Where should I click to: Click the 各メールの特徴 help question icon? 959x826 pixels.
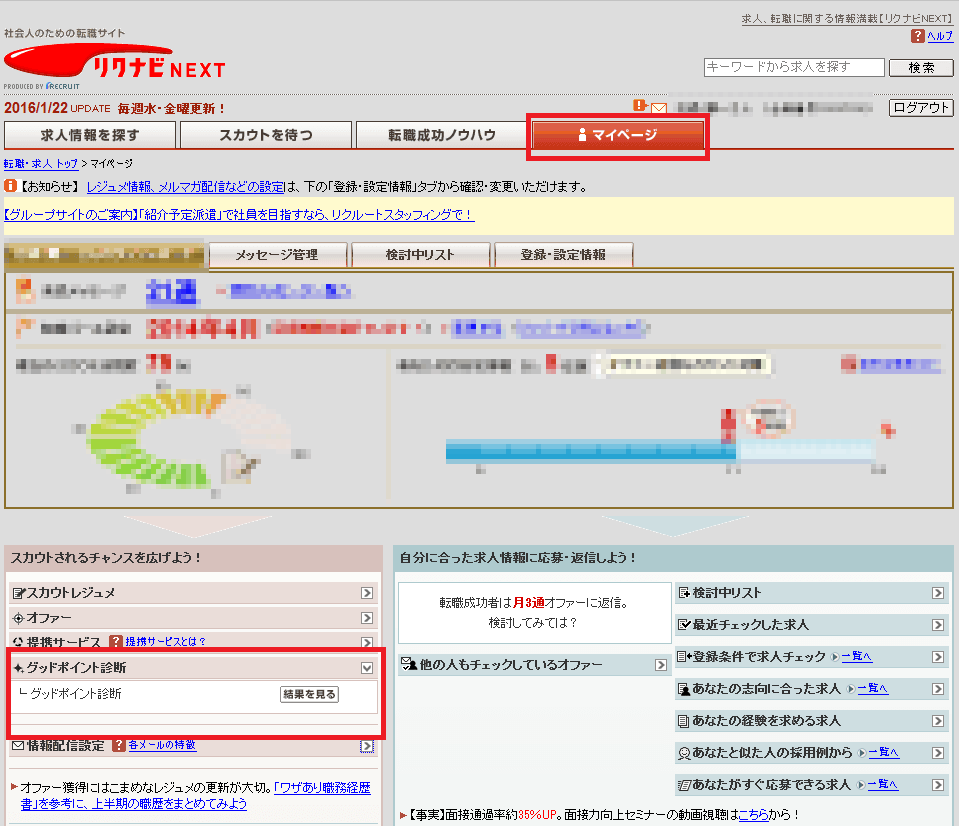[x=119, y=745]
